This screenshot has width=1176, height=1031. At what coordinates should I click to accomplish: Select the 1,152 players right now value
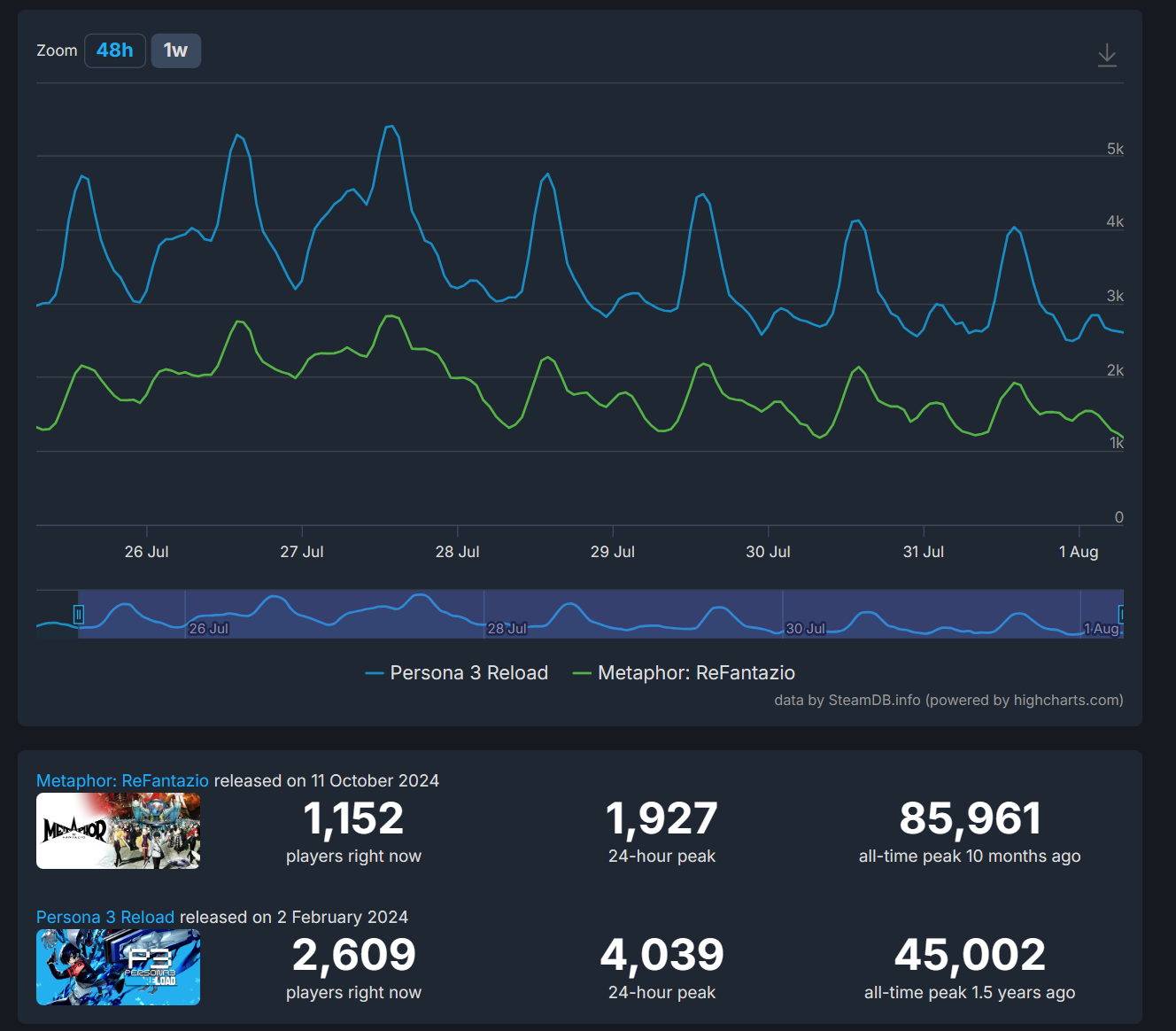(353, 818)
